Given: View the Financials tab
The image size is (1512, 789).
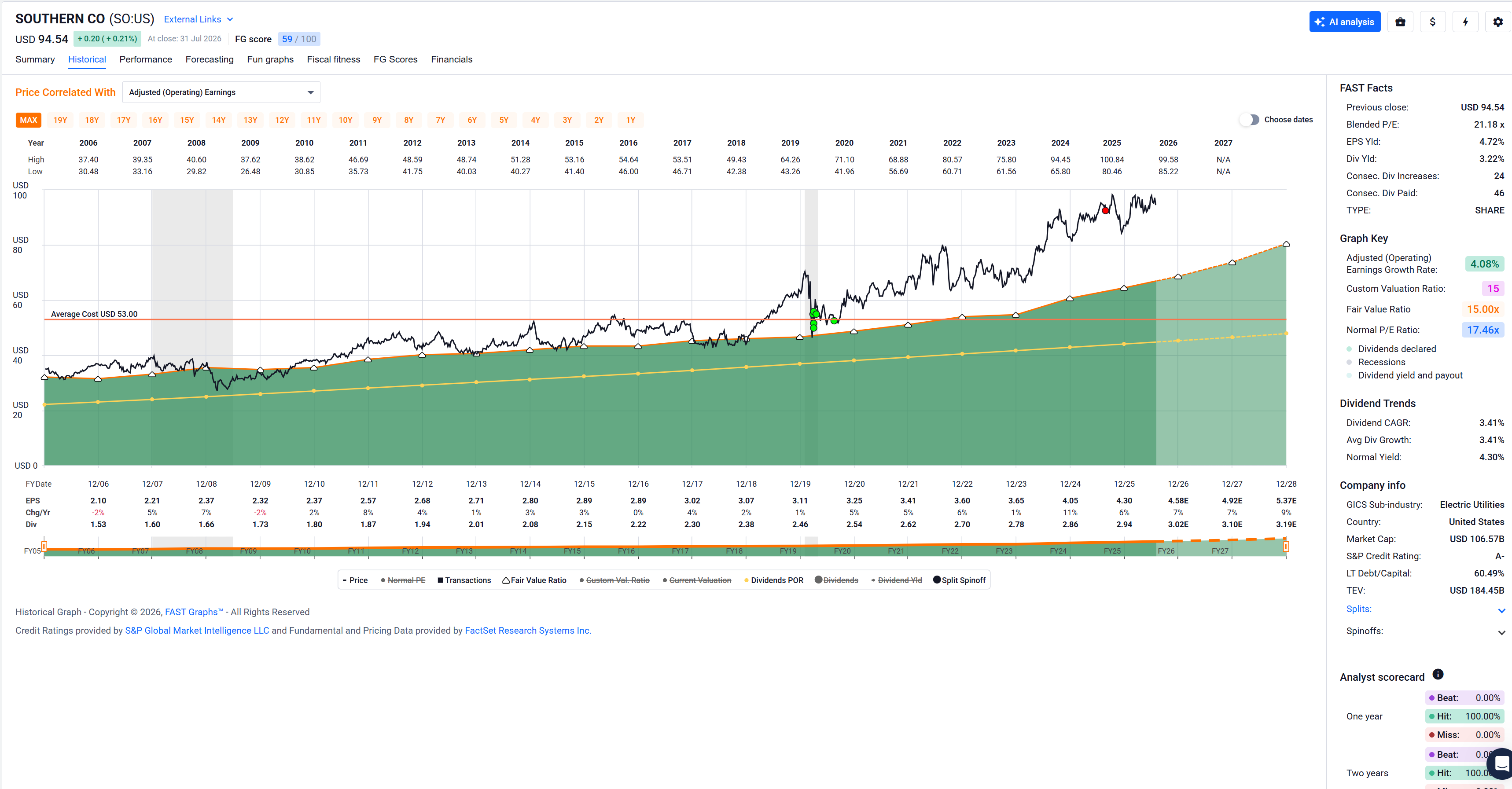Looking at the screenshot, I should pyautogui.click(x=451, y=59).
